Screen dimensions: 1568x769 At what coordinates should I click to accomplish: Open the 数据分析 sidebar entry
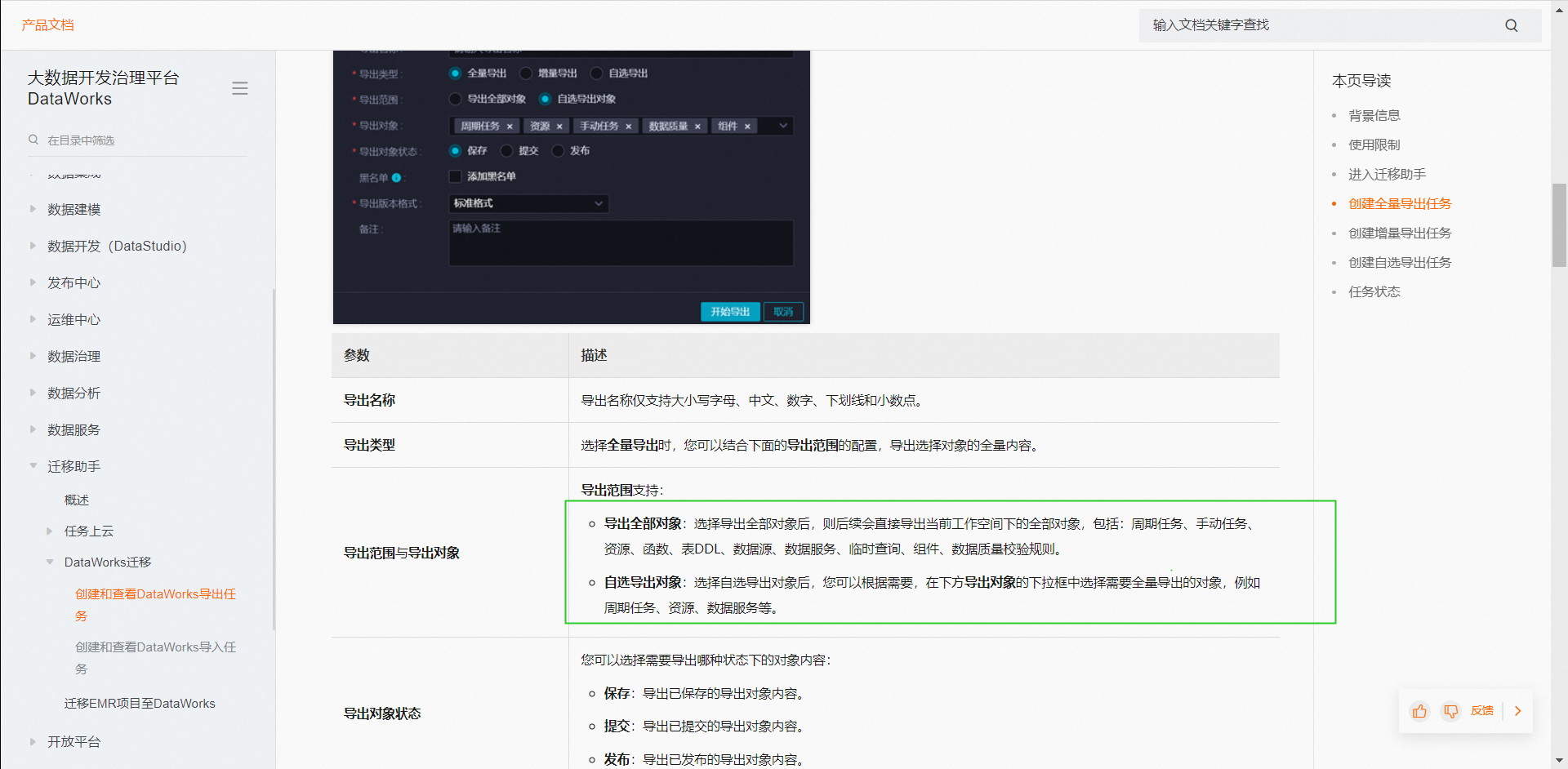[x=73, y=393]
